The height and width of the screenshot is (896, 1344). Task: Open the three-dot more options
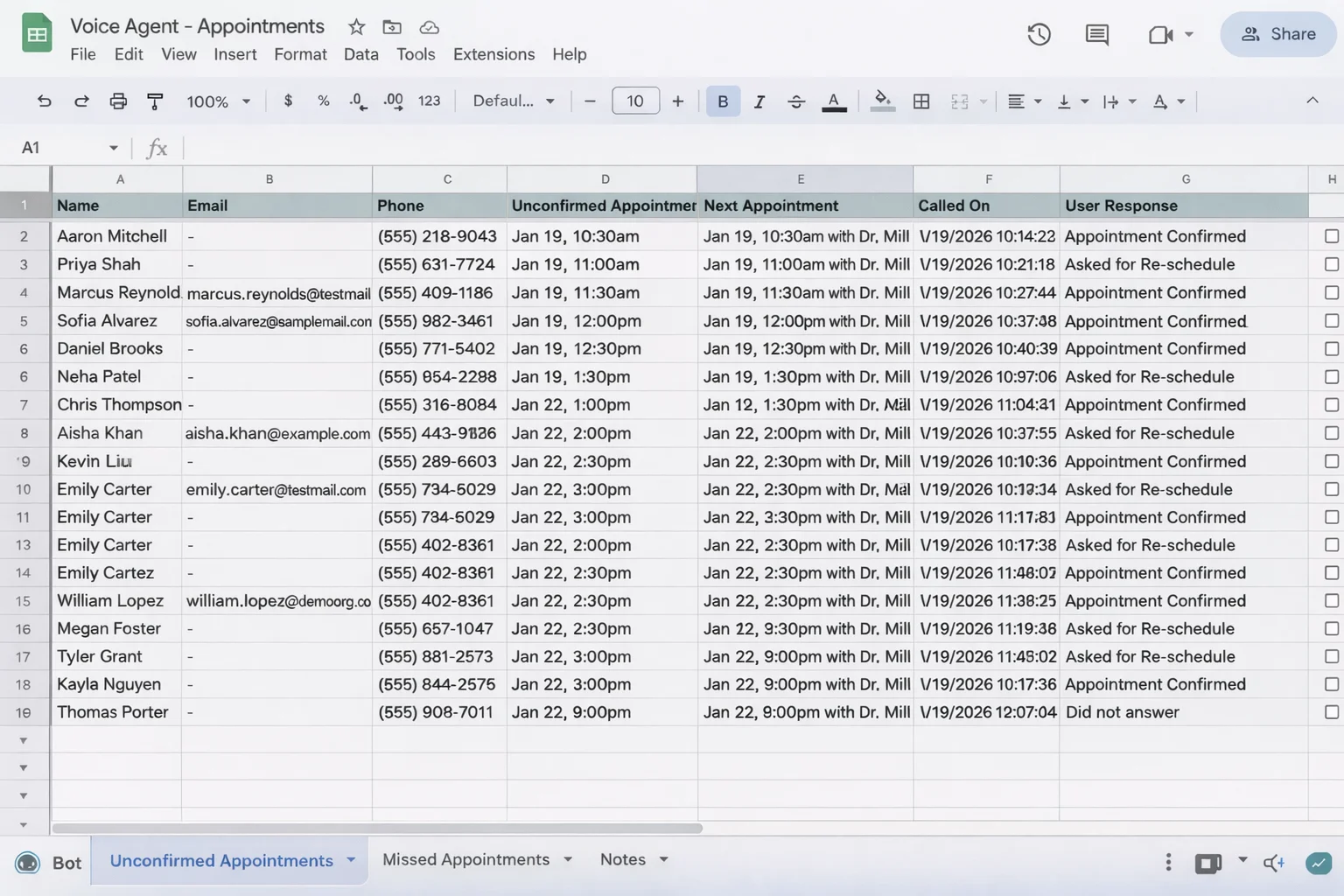click(x=1168, y=863)
